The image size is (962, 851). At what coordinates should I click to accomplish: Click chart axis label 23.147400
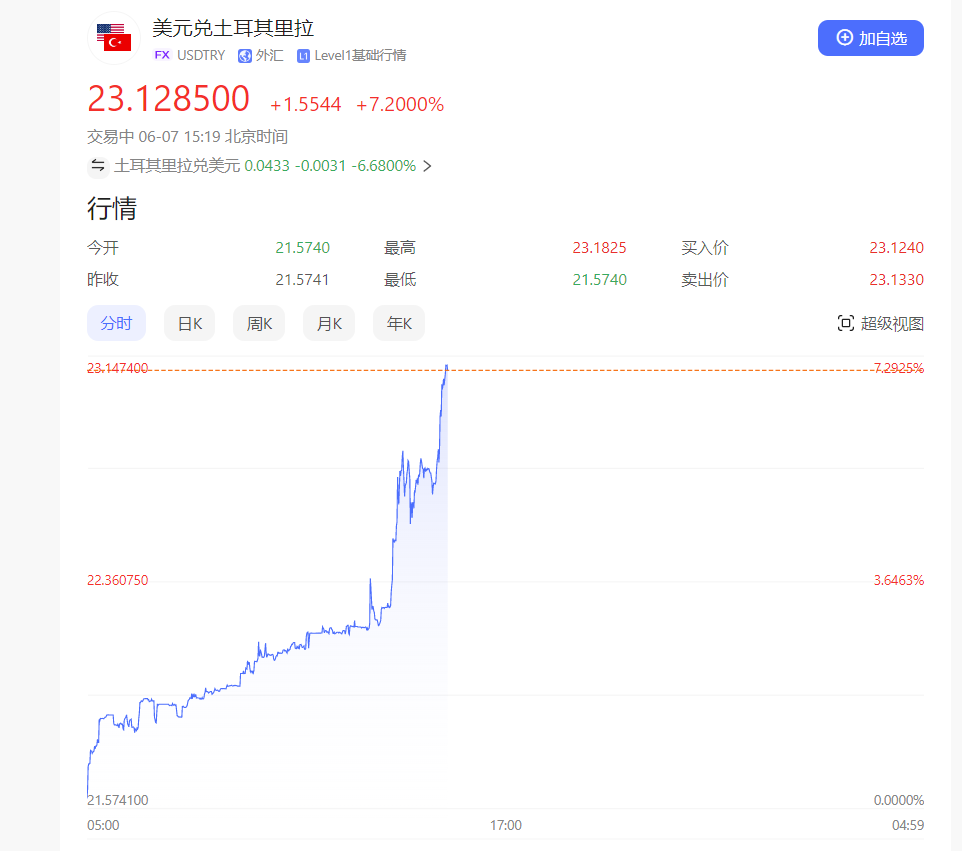tap(118, 368)
